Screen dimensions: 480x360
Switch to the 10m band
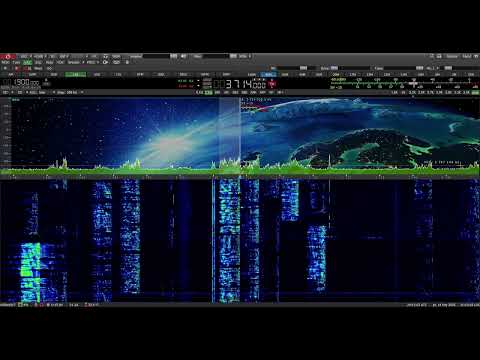[x=404, y=74]
